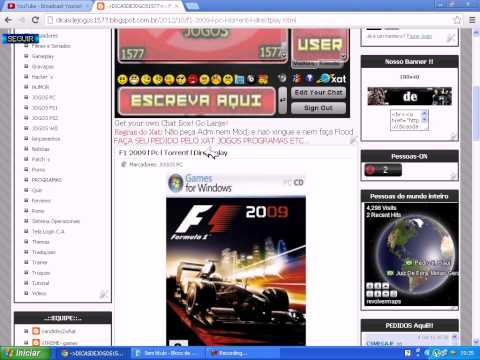Open the JOGOS PS2 category link

[45, 118]
